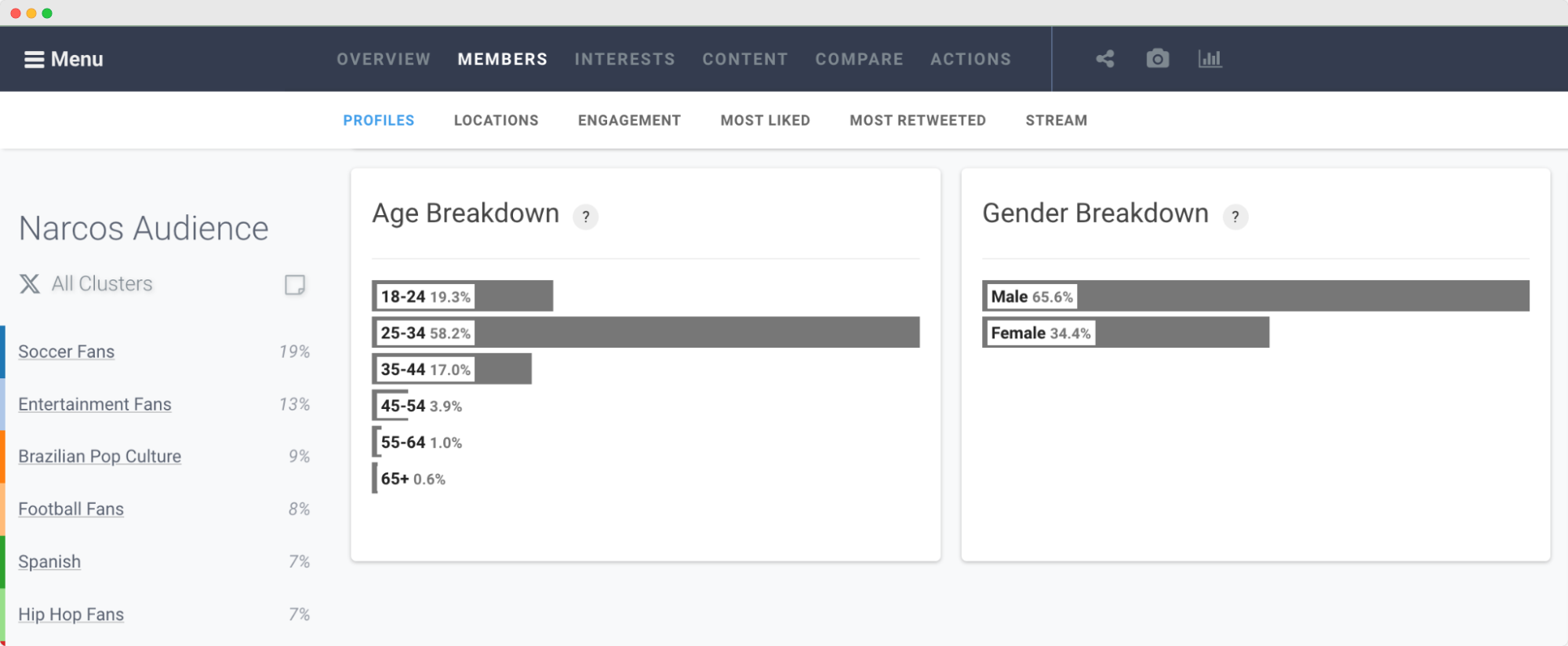Click the 25-34 age bar
The image size is (1568, 646).
pyautogui.click(x=646, y=333)
